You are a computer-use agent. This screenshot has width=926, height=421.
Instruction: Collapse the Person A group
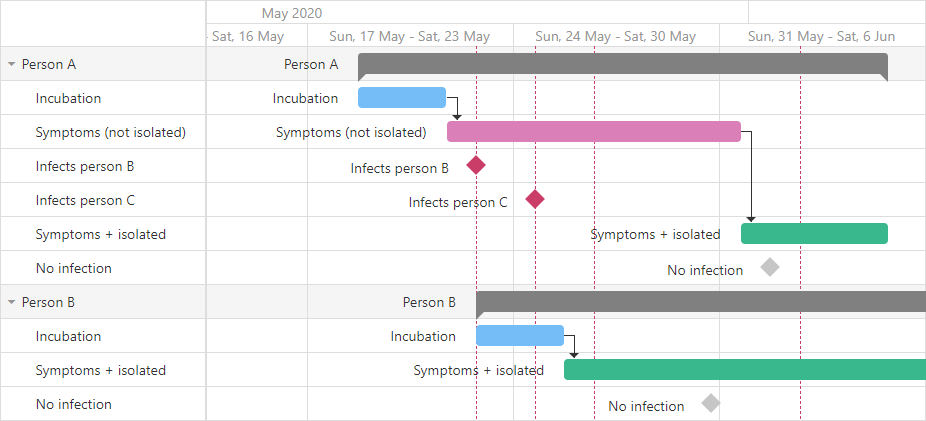point(11,64)
